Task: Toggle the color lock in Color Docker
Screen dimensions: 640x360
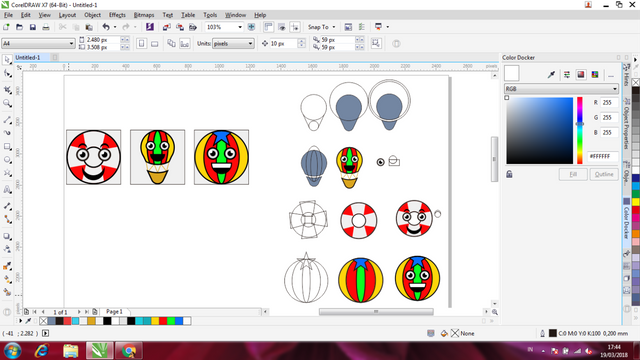Action: (509, 174)
